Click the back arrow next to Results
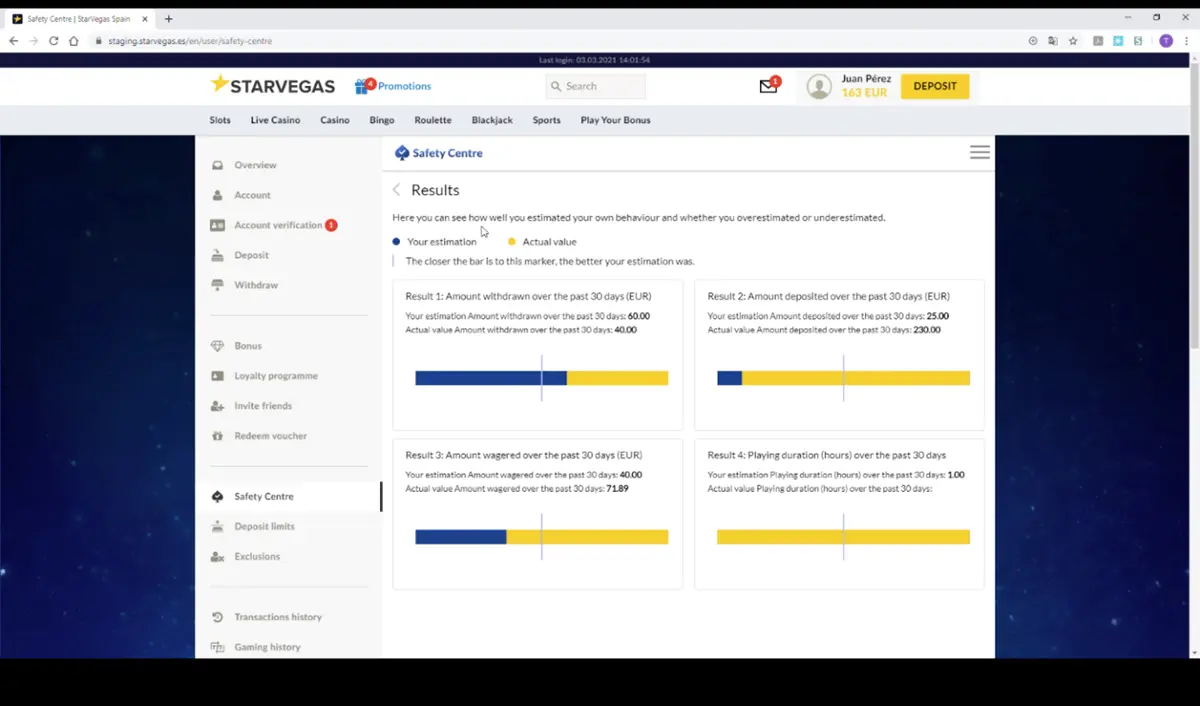The image size is (1200, 706). tap(396, 190)
